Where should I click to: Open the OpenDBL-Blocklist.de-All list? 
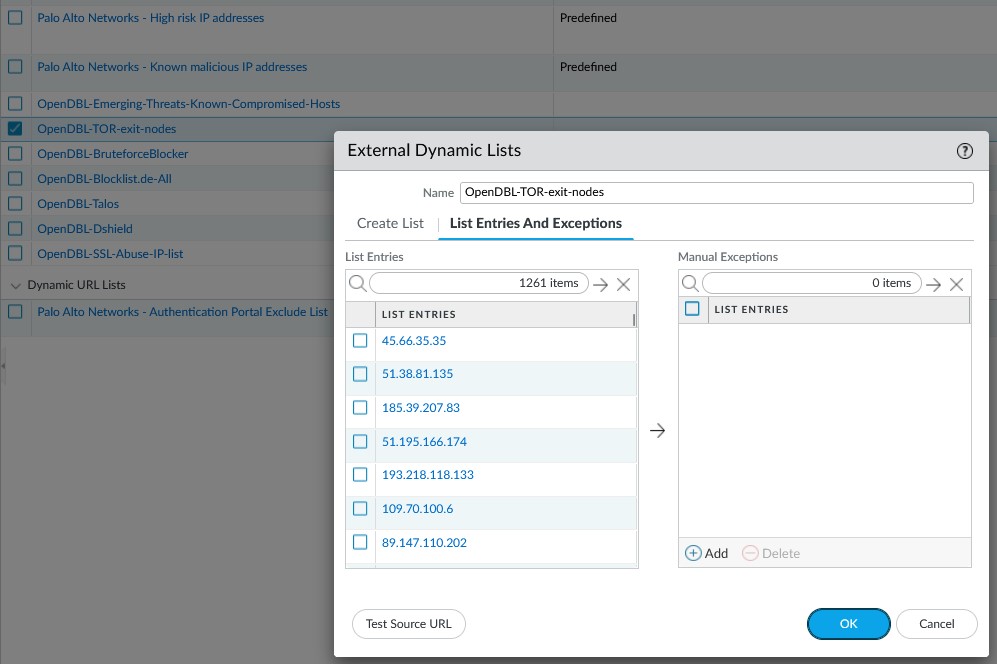point(104,179)
